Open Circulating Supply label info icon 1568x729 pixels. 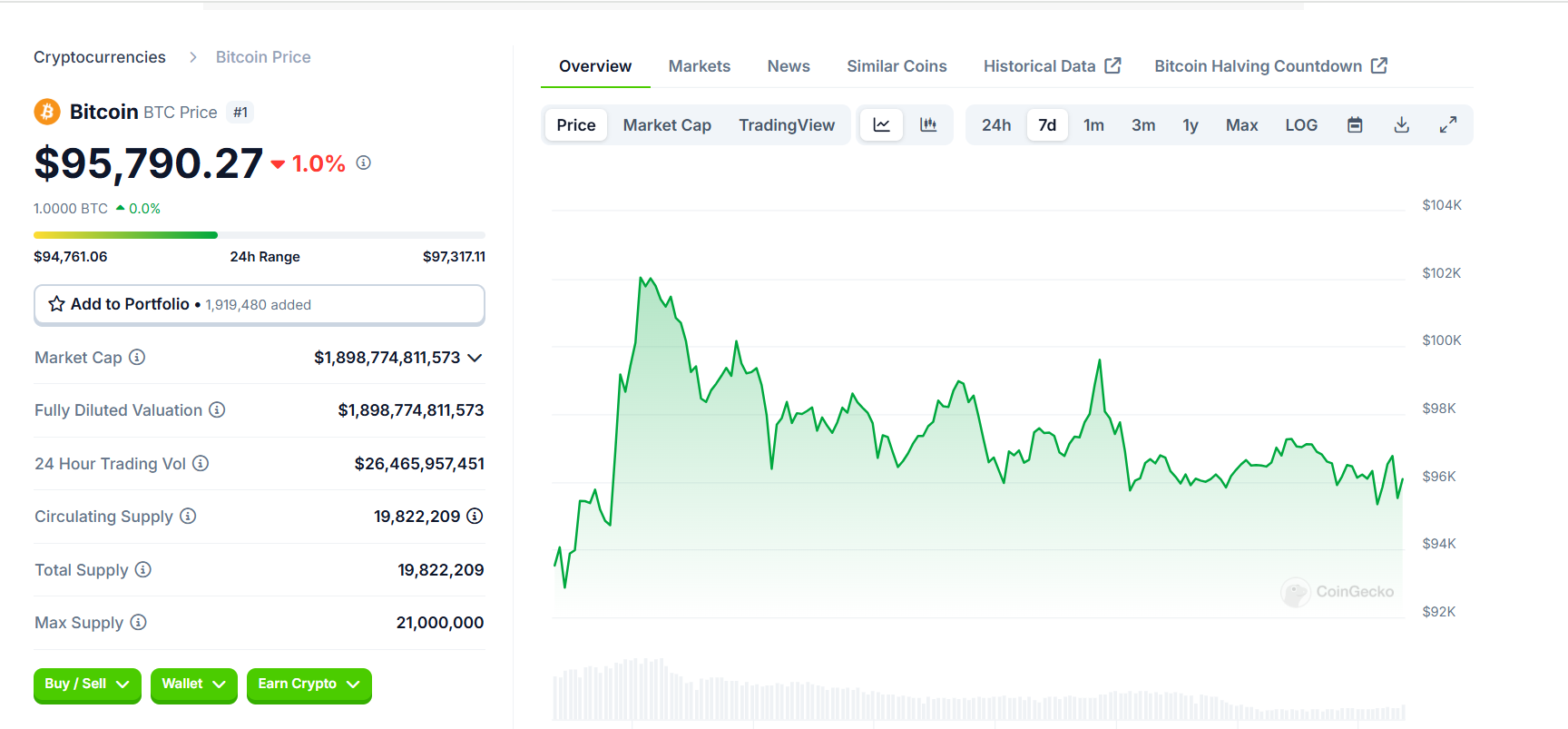click(x=188, y=516)
